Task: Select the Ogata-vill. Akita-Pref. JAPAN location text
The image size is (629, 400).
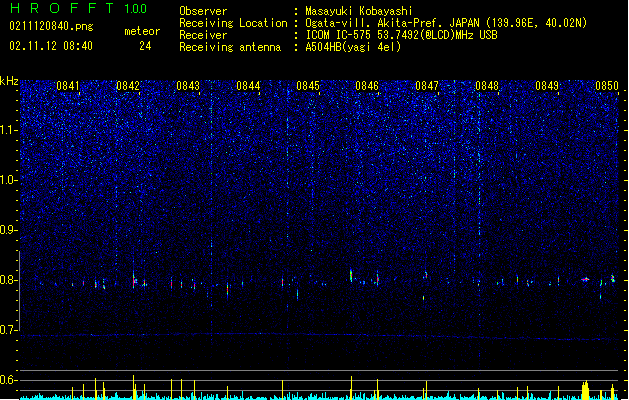Action: pyautogui.click(x=446, y=23)
